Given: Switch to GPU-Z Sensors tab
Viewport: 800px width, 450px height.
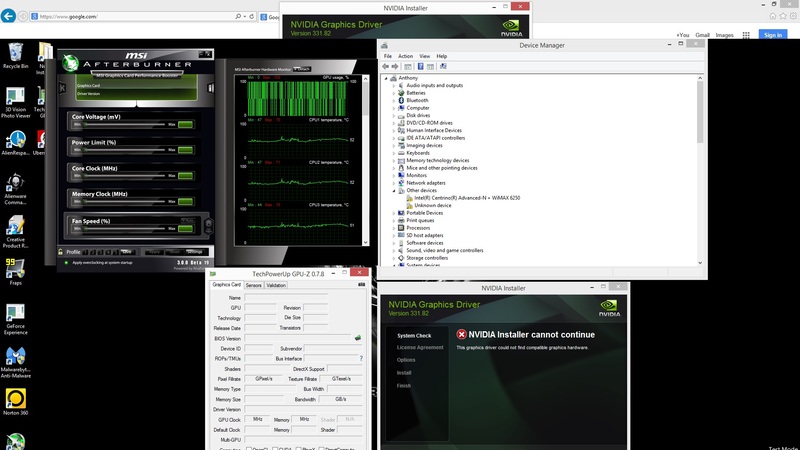Looking at the screenshot, I should click(254, 285).
